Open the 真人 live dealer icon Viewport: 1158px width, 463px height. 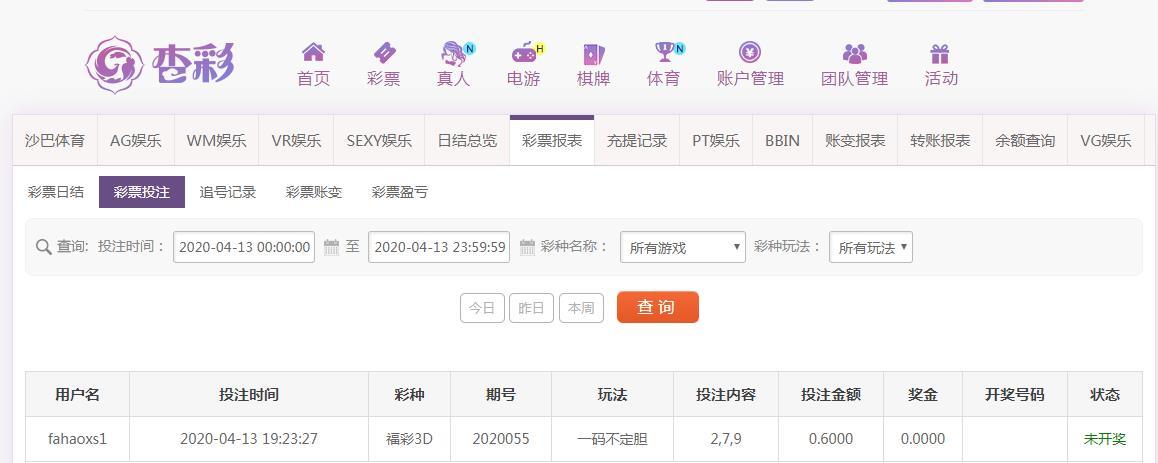pyautogui.click(x=453, y=52)
